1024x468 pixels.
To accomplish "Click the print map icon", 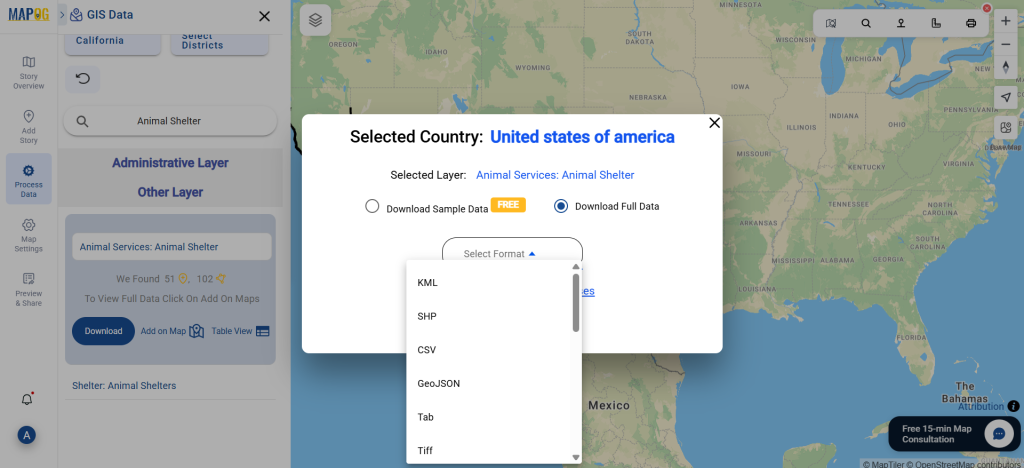I will (970, 23).
